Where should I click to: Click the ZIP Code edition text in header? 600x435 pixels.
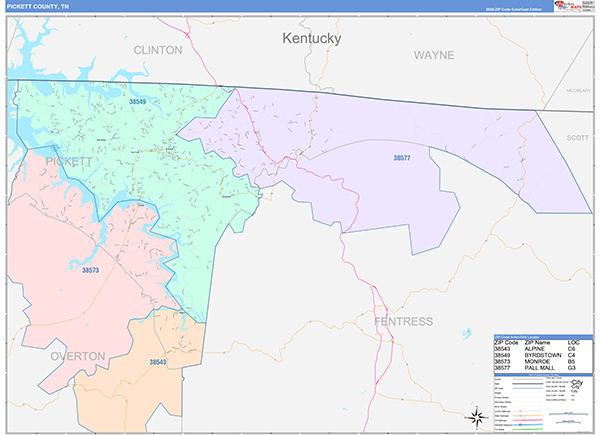click(514, 9)
